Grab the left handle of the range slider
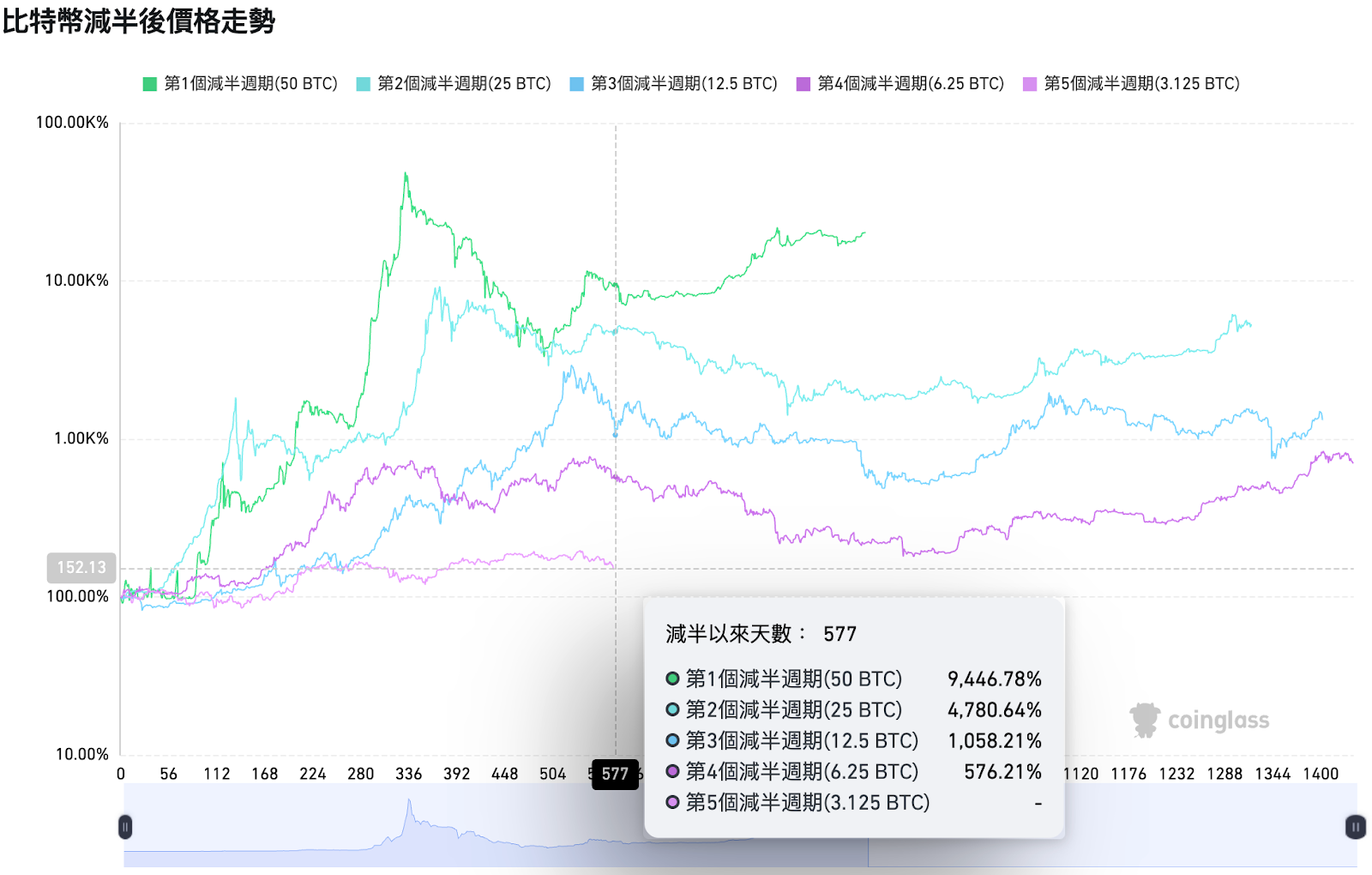Image resolution: width=1372 pixels, height=875 pixels. click(x=125, y=827)
